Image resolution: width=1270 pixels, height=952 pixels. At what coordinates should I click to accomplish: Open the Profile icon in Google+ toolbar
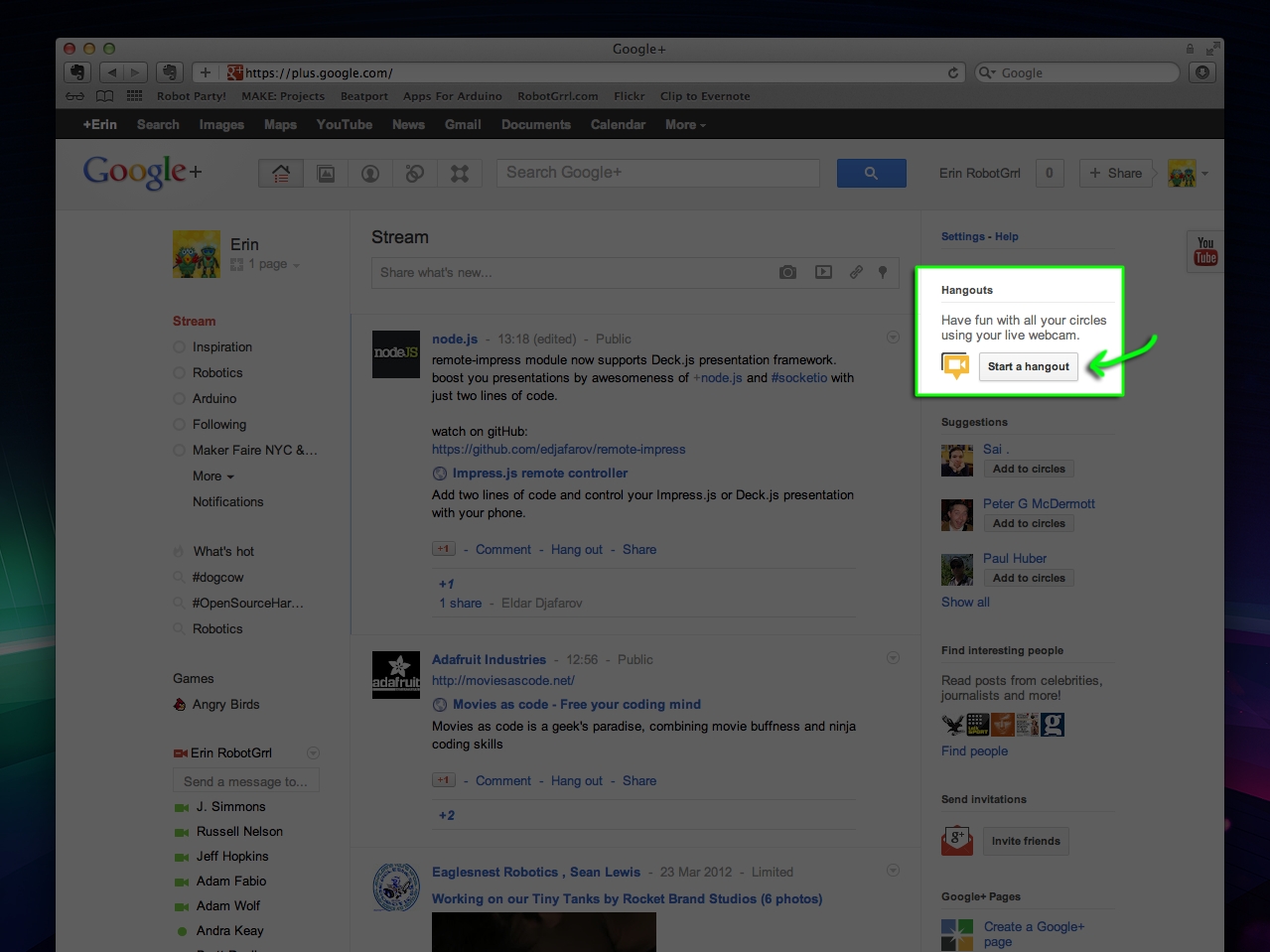click(x=370, y=174)
